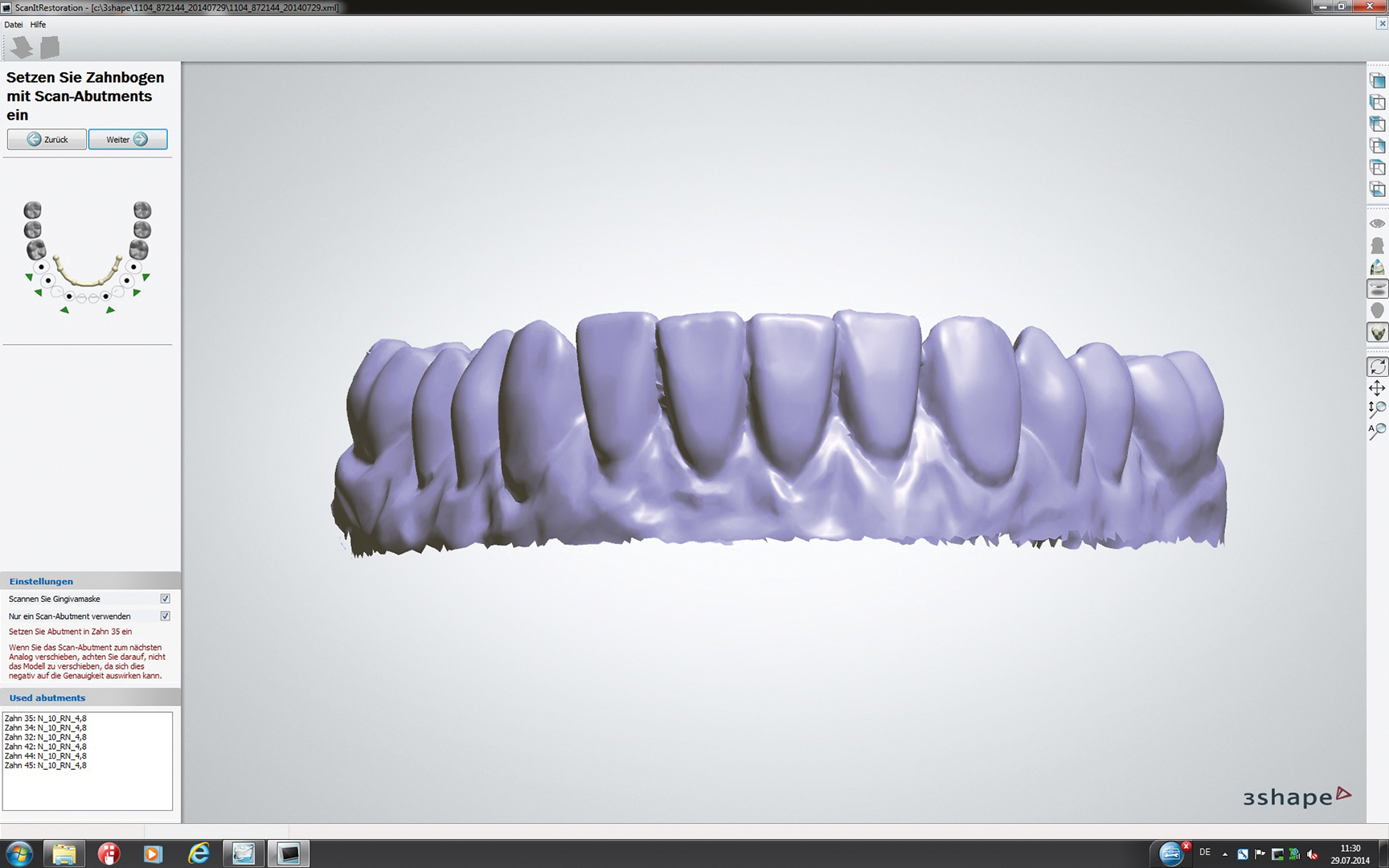Image resolution: width=1389 pixels, height=868 pixels.
Task: Toggle 'Nur ein Scan-Abutment verwenden' checkbox
Action: tap(165, 616)
